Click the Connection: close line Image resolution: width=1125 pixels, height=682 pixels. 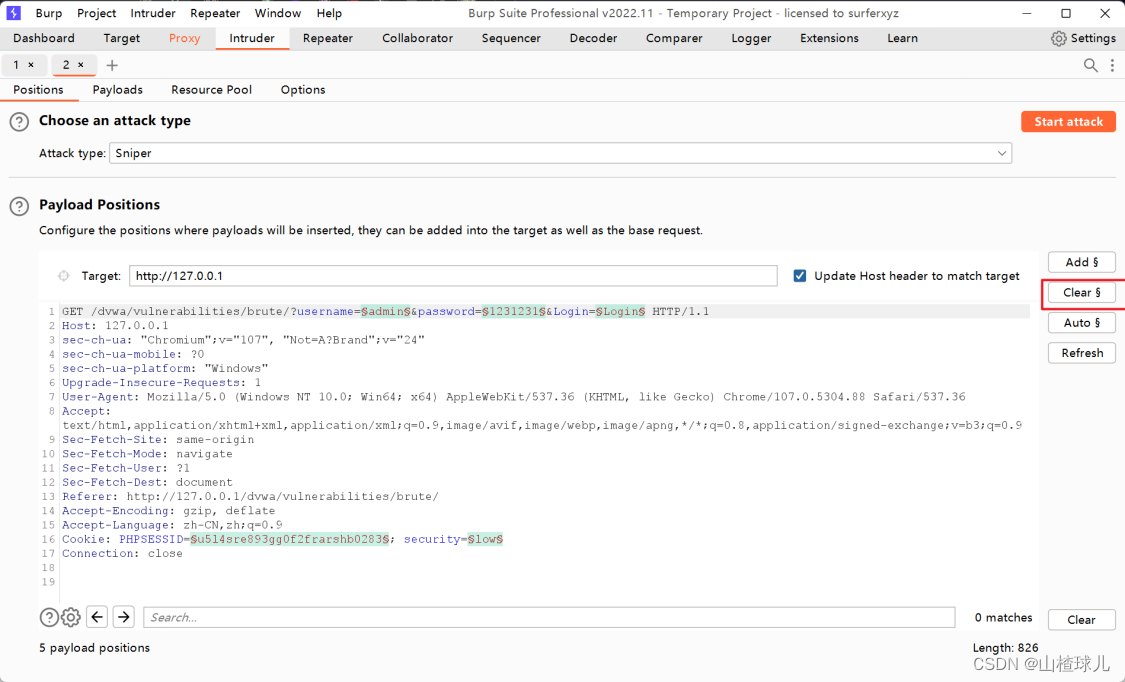click(122, 554)
